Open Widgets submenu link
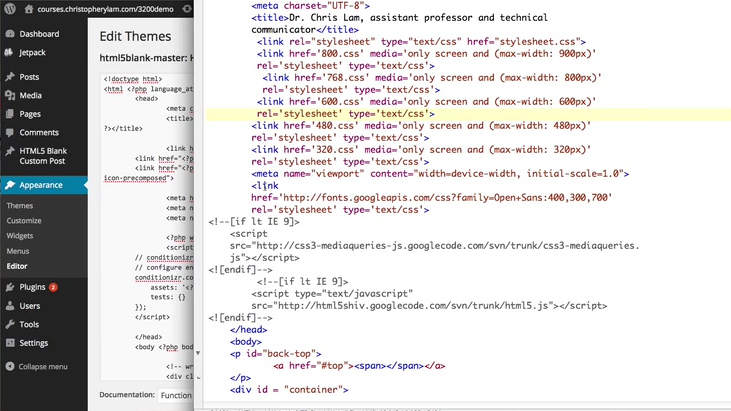 (x=20, y=236)
